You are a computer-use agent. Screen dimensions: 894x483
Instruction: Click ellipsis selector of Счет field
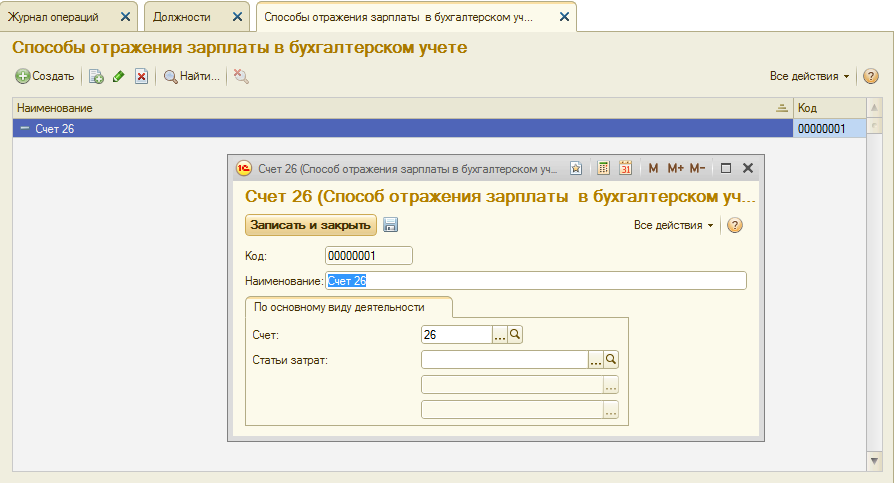pos(500,336)
